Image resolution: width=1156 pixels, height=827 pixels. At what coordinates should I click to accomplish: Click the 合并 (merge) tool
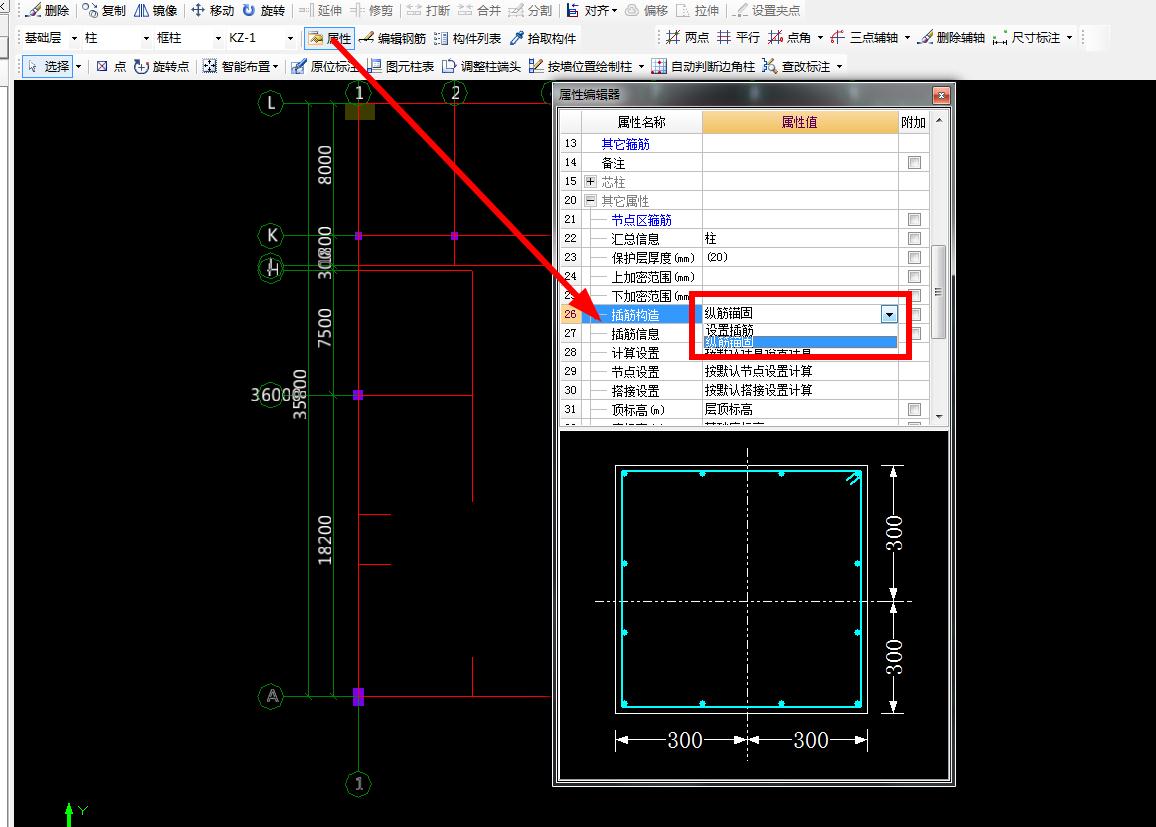click(x=479, y=10)
